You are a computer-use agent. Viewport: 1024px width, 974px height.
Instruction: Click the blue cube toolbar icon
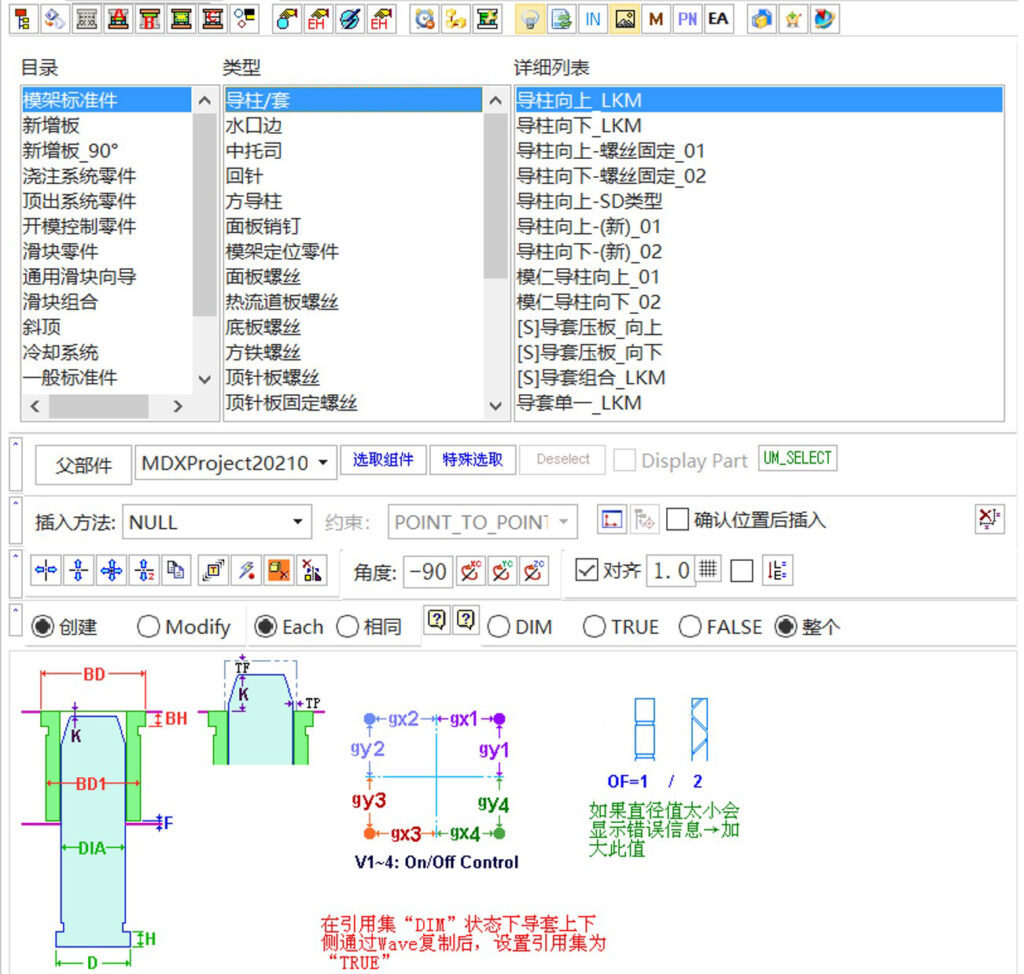pos(761,19)
